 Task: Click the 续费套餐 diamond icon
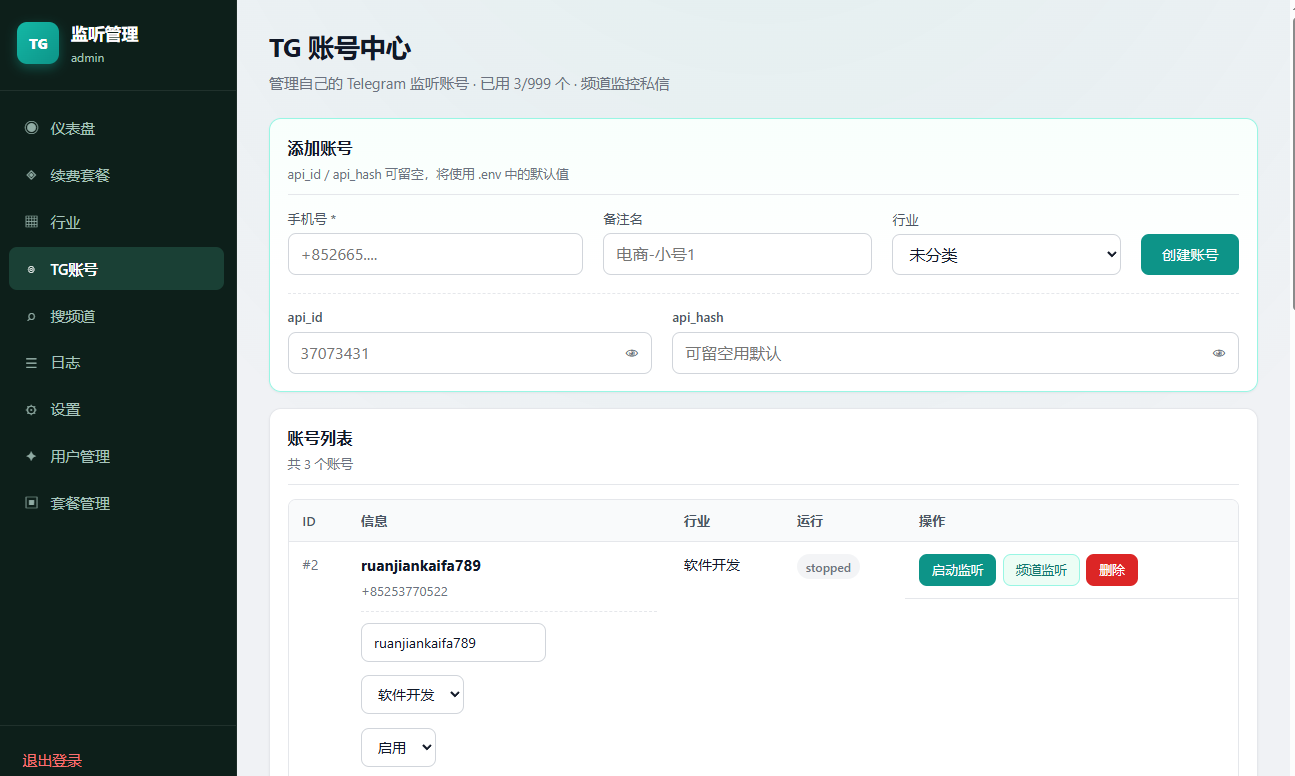31,175
